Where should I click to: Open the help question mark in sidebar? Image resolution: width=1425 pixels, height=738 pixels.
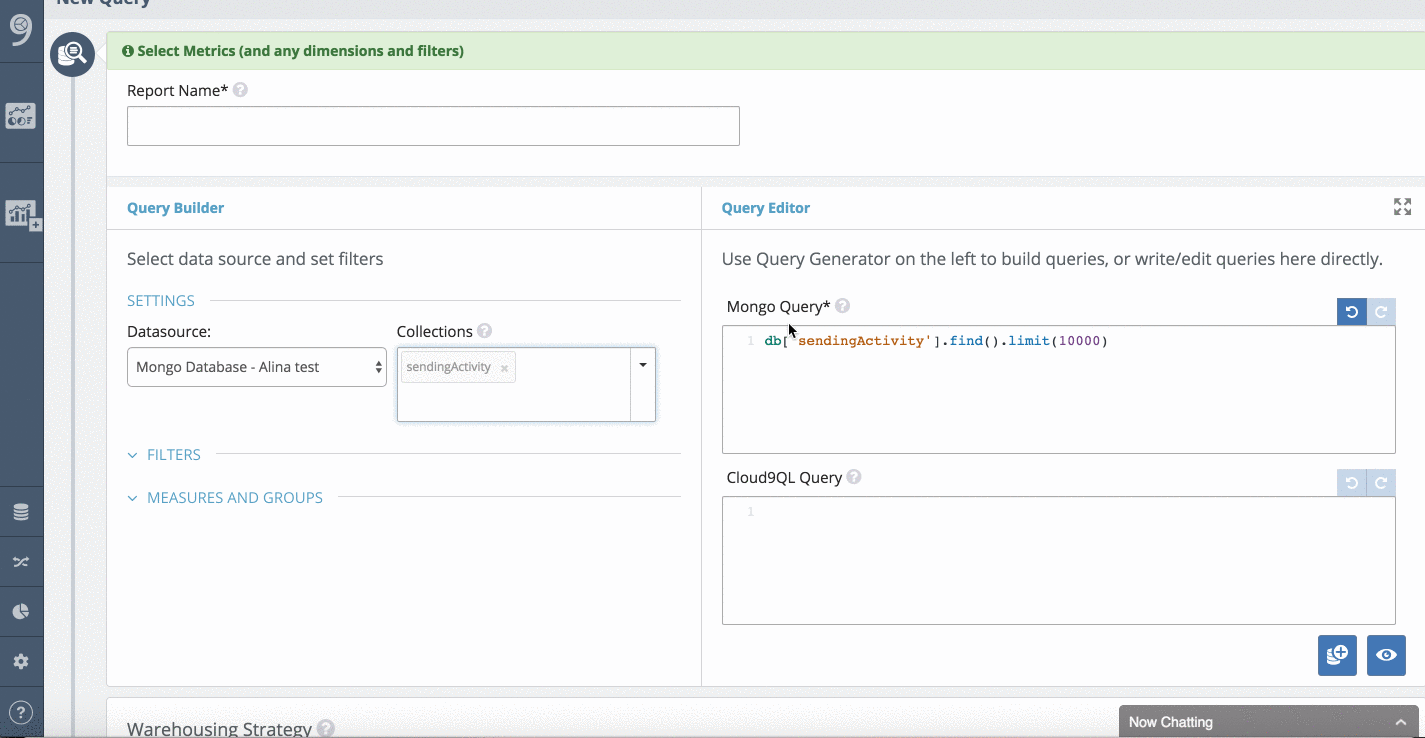click(22, 710)
